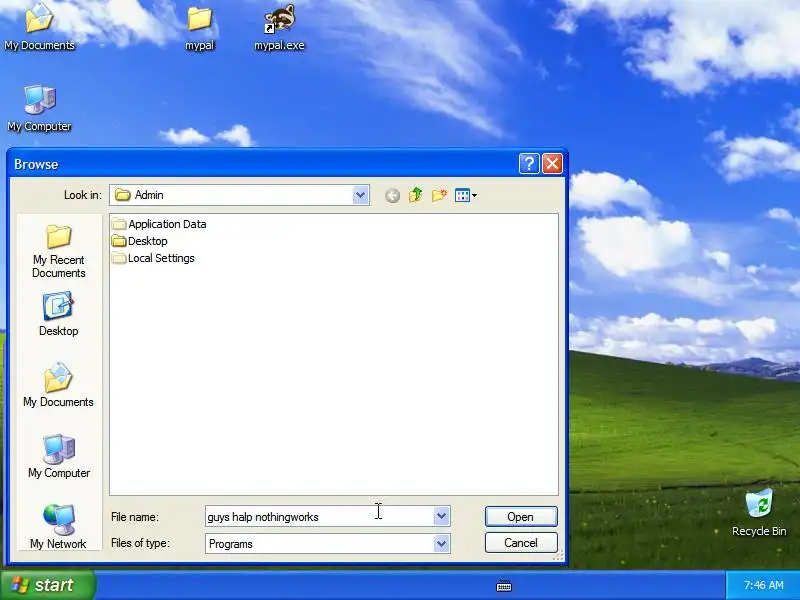Image resolution: width=800 pixels, height=600 pixels.
Task: Create a new folder in Browse dialog
Action: [x=439, y=195]
